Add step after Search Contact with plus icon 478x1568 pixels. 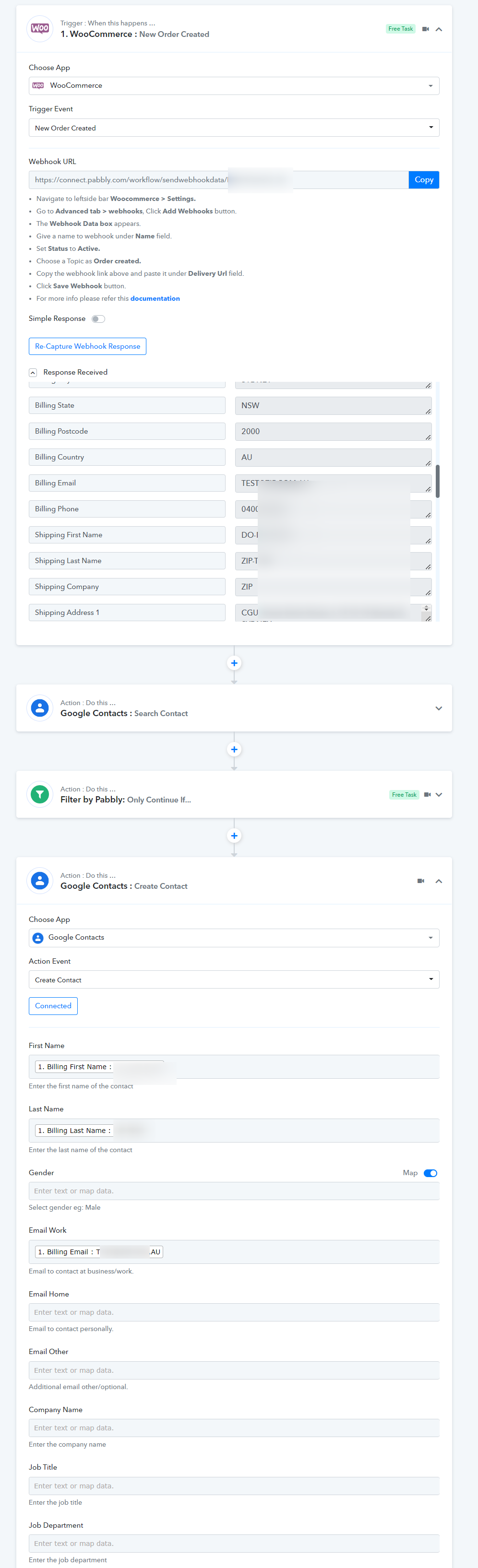234,749
